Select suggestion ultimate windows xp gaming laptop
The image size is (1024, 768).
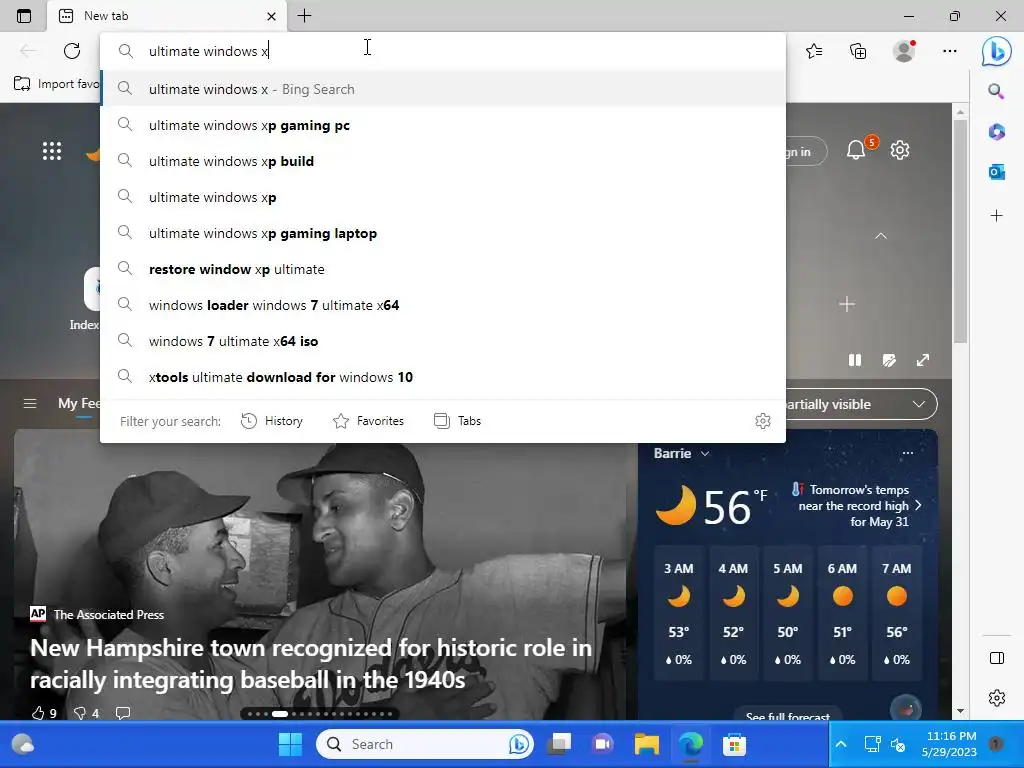point(443,233)
